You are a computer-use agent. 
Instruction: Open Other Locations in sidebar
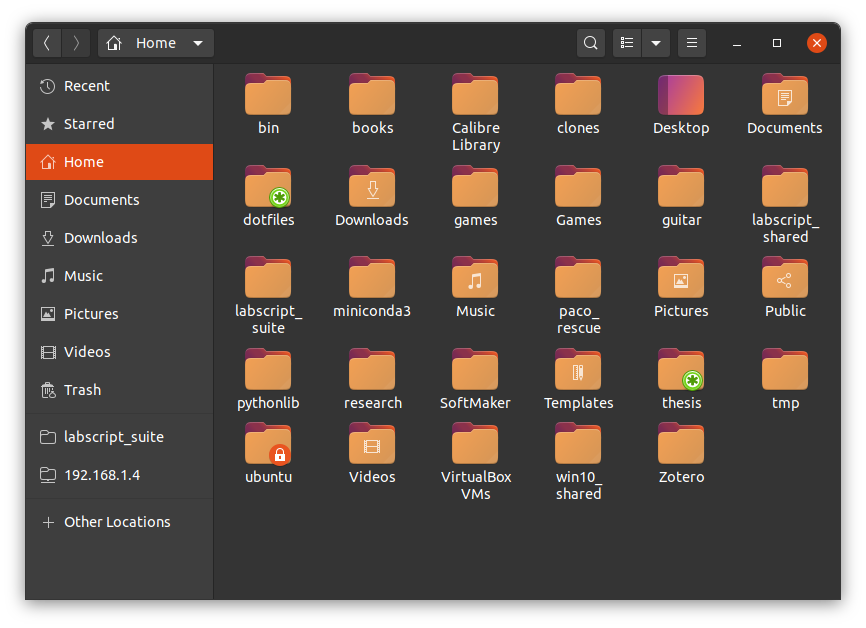coord(119,522)
